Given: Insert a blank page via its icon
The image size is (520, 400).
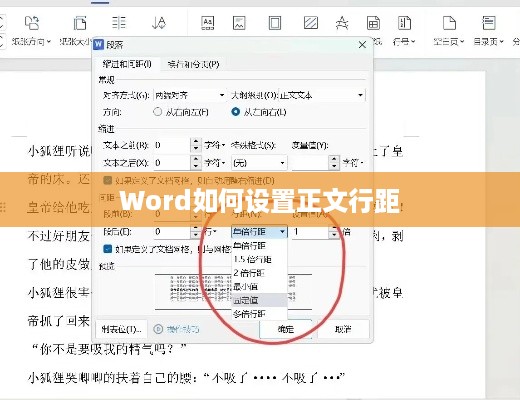Looking at the screenshot, I should [449, 23].
